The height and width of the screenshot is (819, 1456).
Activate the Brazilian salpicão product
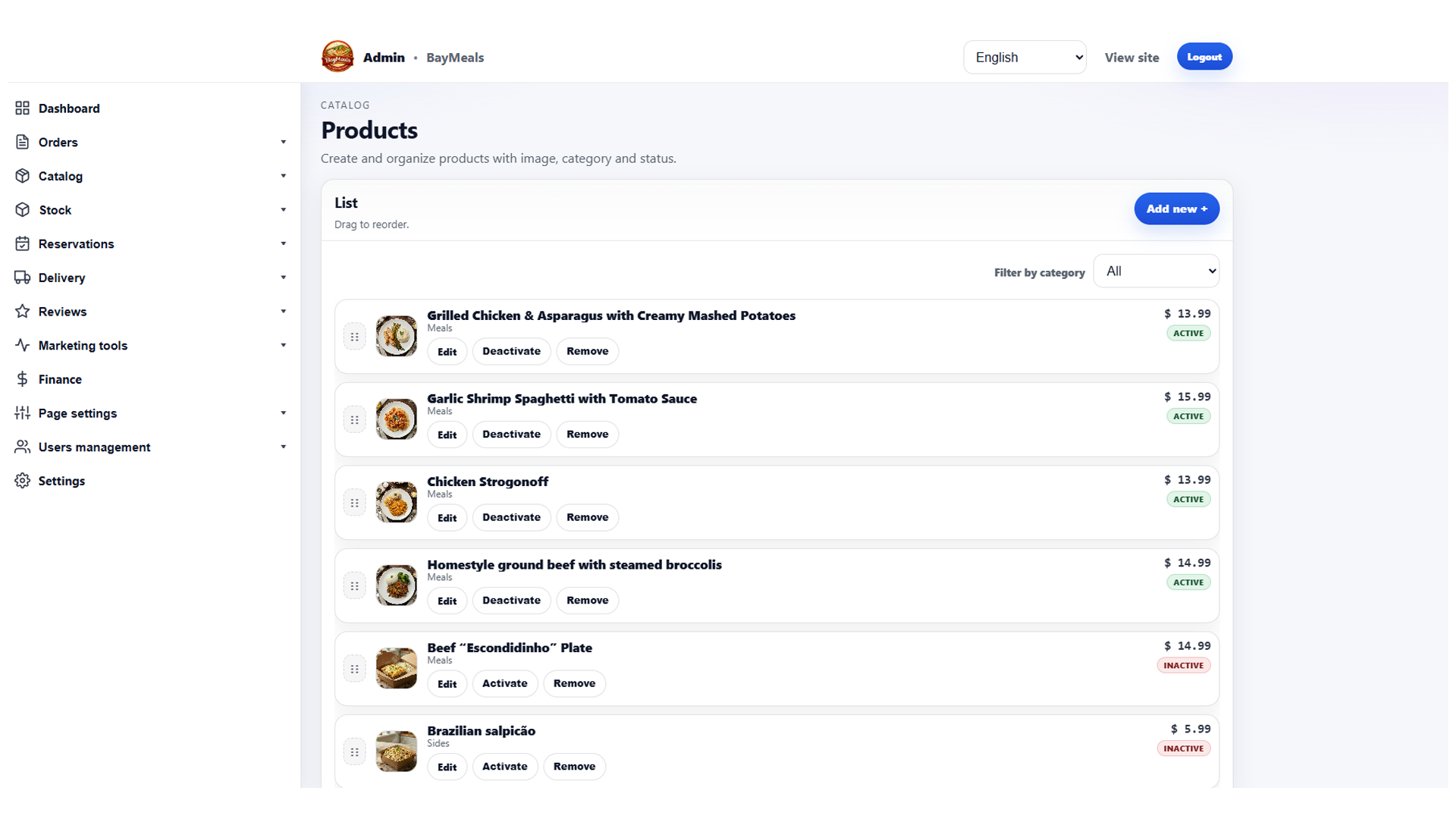point(504,767)
